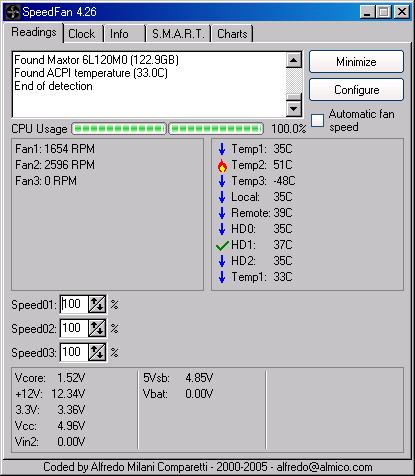This screenshot has height=476, width=415.
Task: Open the Configure dialog button
Action: [x=356, y=90]
